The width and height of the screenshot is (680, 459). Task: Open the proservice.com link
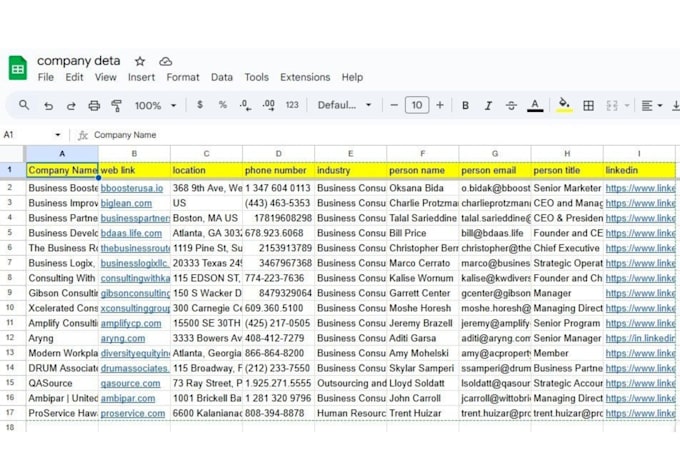coord(133,413)
